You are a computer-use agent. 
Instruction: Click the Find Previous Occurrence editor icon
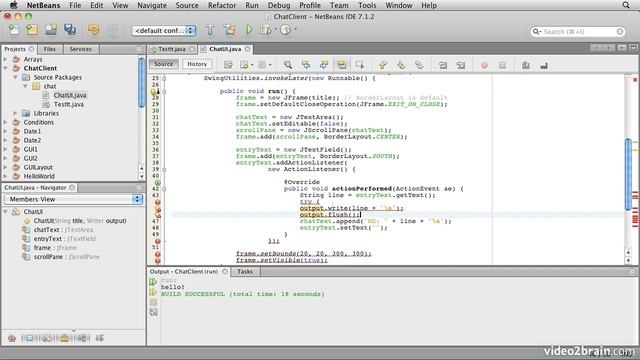[x=306, y=64]
